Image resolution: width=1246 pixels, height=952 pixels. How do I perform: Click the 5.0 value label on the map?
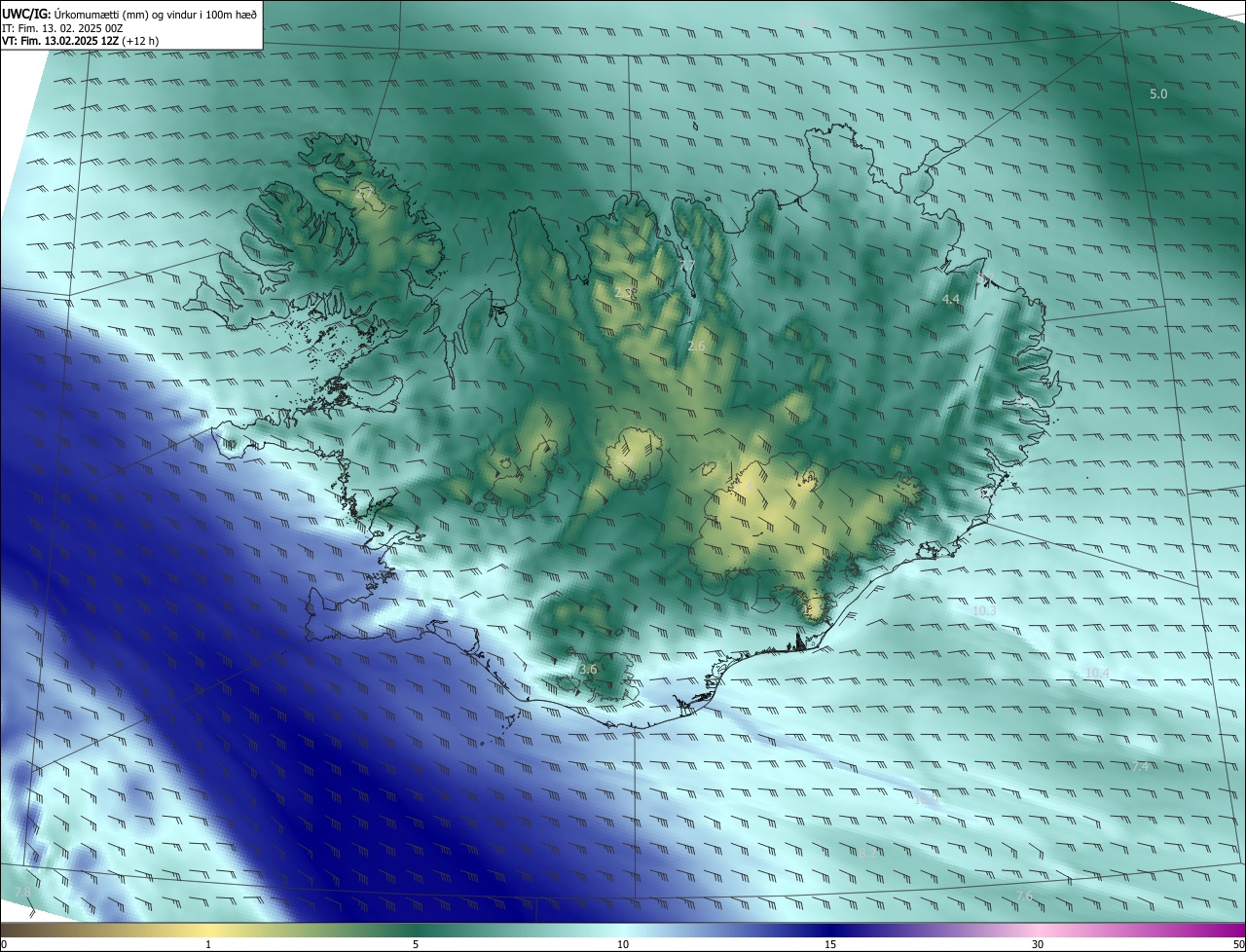tap(1158, 93)
